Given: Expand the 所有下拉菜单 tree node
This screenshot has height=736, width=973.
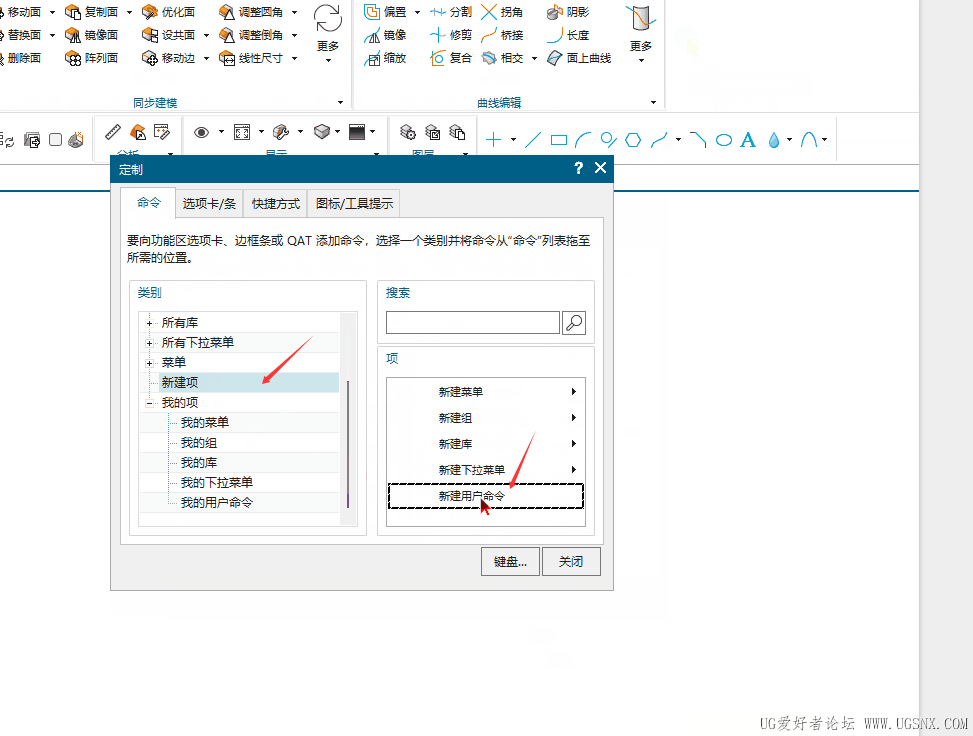Looking at the screenshot, I should point(149,343).
